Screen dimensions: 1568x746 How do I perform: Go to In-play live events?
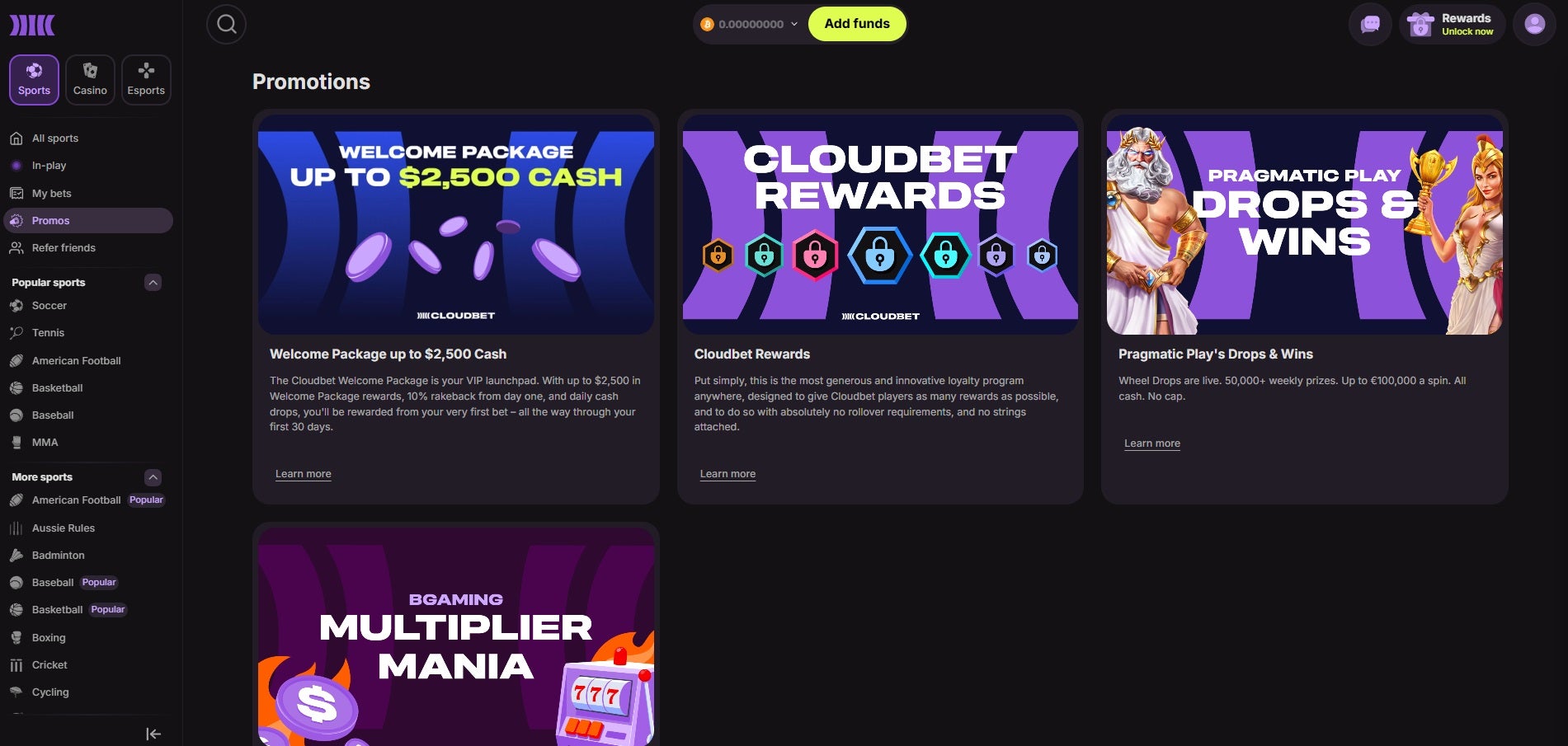pos(49,166)
